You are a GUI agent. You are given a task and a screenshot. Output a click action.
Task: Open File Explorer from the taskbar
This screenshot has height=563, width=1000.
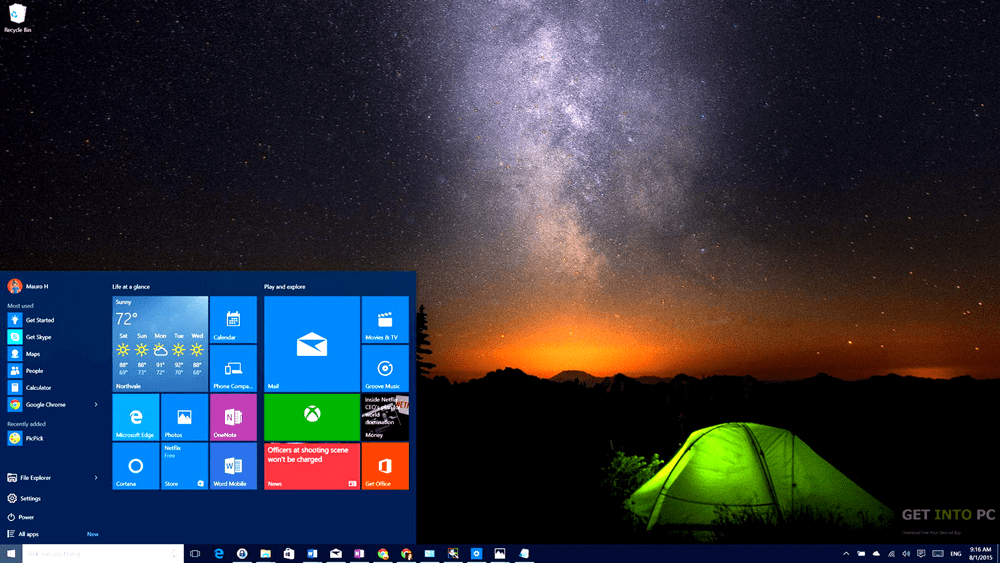pos(265,553)
